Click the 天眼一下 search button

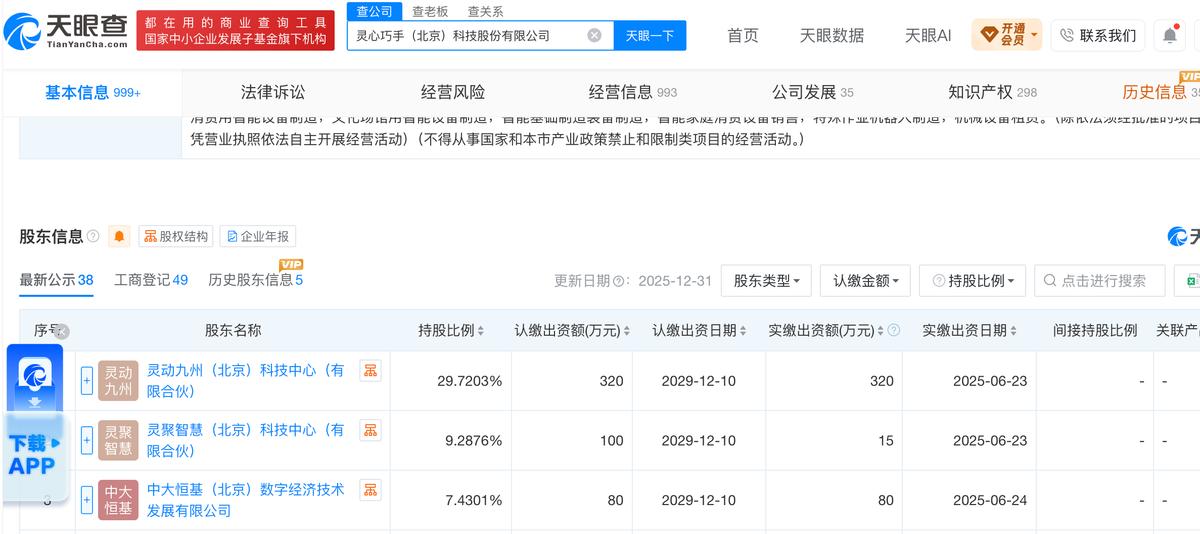[x=650, y=35]
